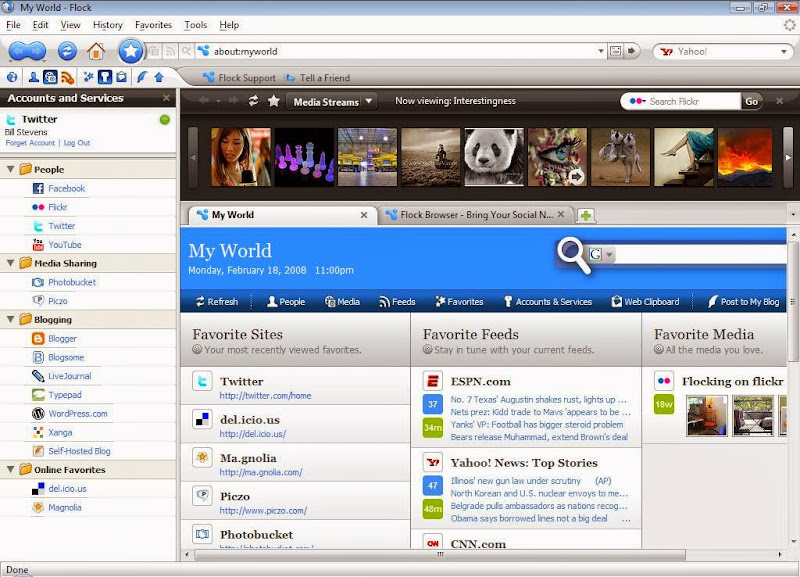Switch to the Flock Browser tab
The width and height of the screenshot is (800, 577).
(475, 215)
